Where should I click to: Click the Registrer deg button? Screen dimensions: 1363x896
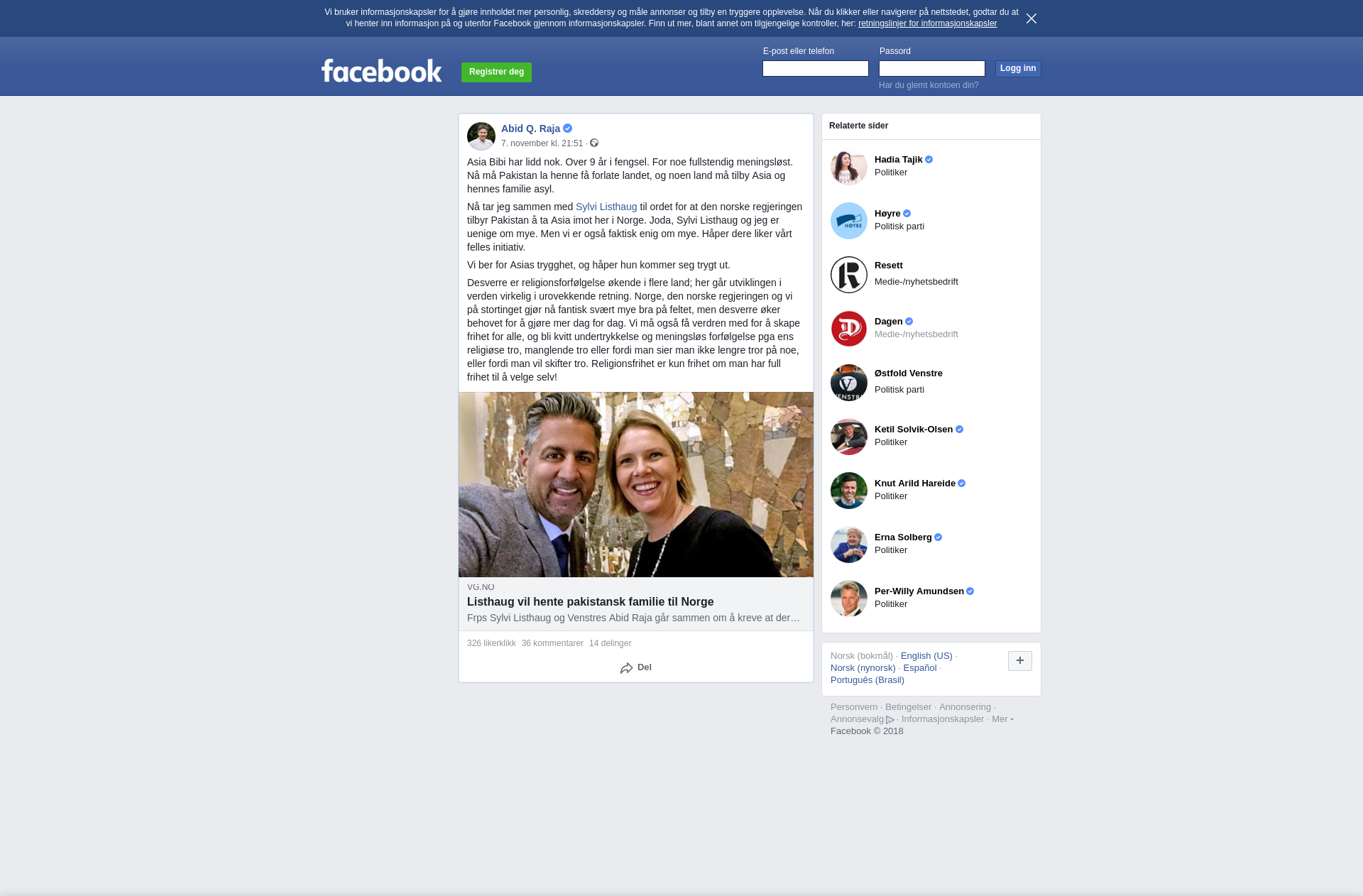coord(496,72)
